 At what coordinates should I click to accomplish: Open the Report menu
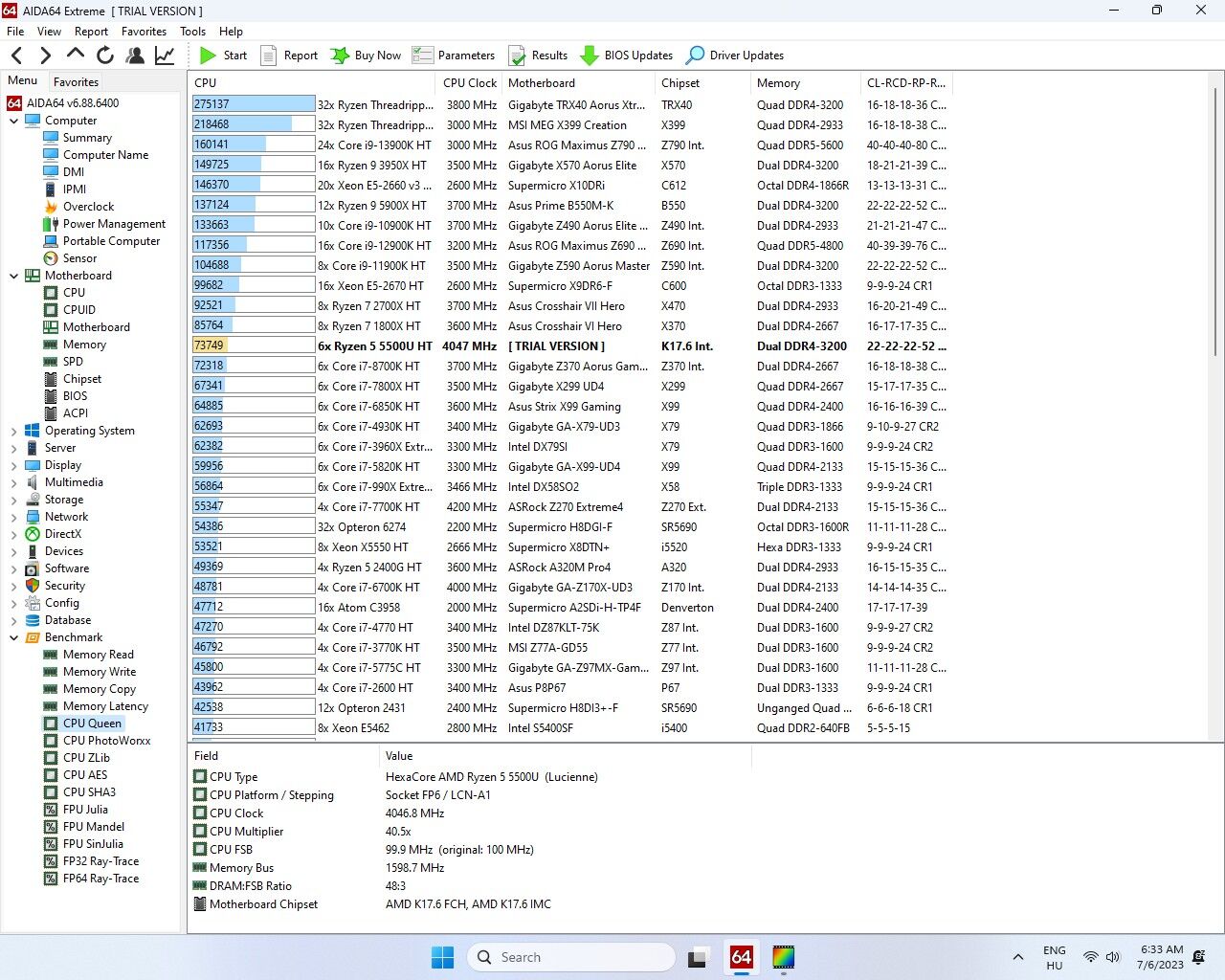(x=91, y=31)
